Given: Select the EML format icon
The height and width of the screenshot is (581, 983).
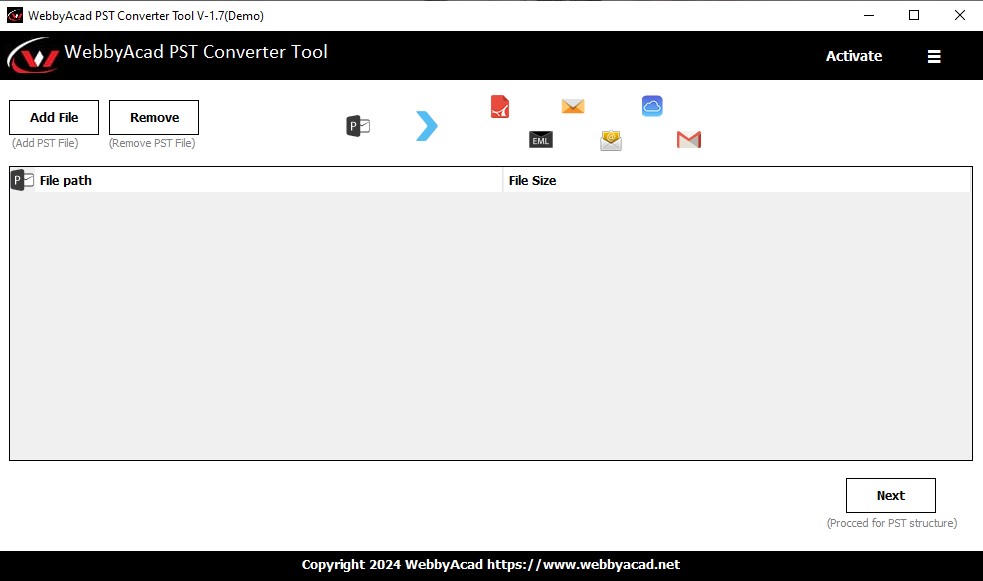Looking at the screenshot, I should point(540,140).
